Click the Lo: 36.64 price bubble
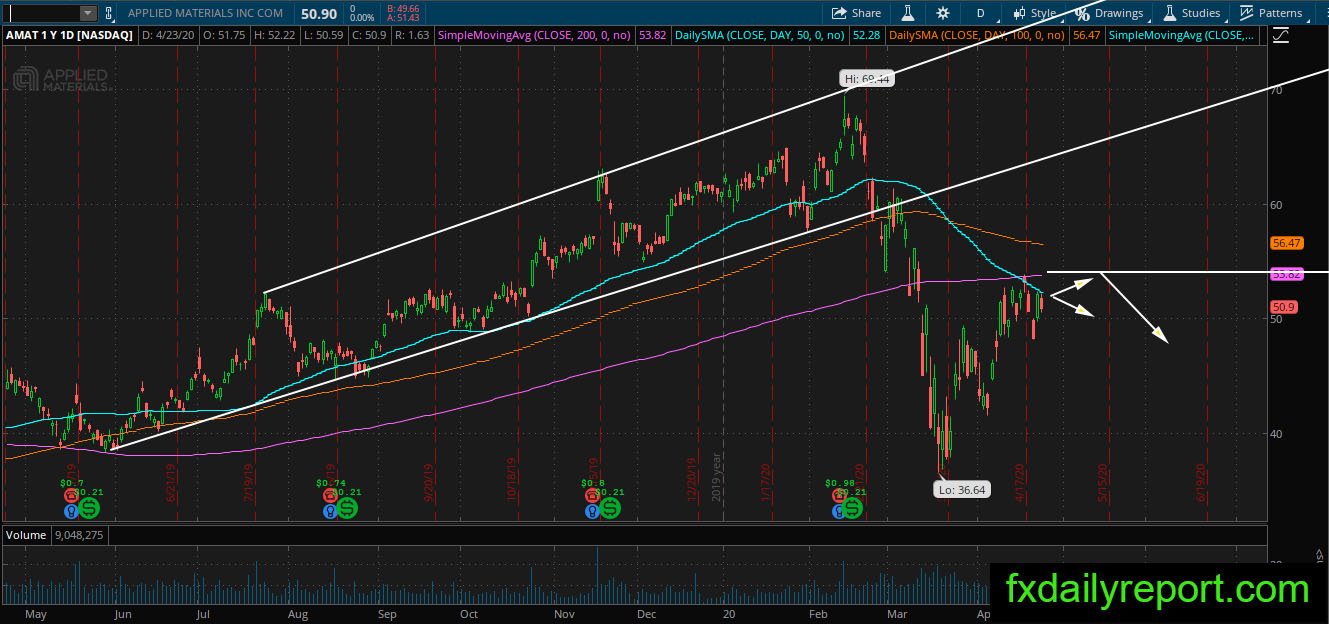This screenshot has width=1329, height=624. 963,490
